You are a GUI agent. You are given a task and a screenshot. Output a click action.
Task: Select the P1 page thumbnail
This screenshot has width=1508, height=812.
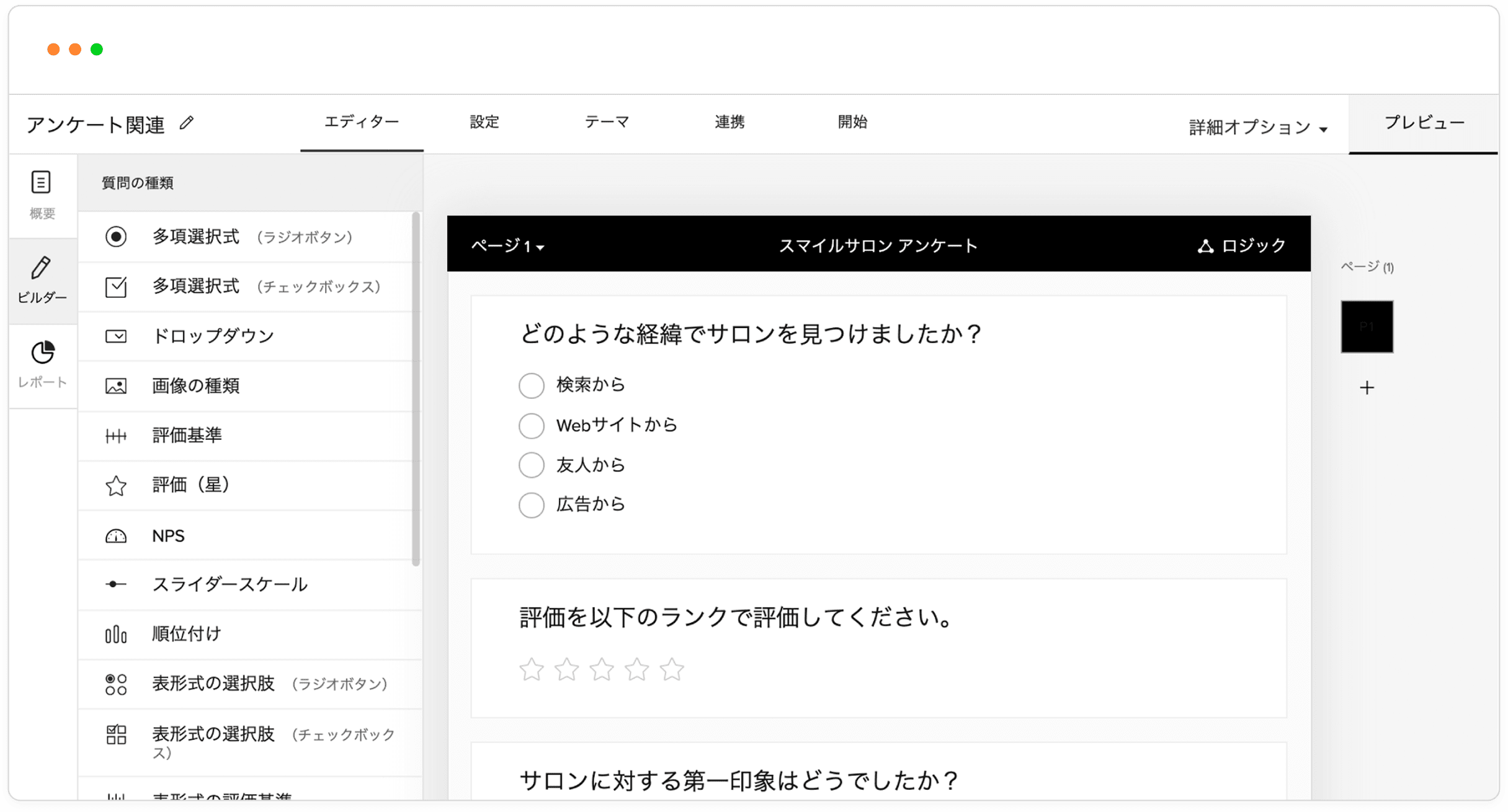tap(1367, 327)
